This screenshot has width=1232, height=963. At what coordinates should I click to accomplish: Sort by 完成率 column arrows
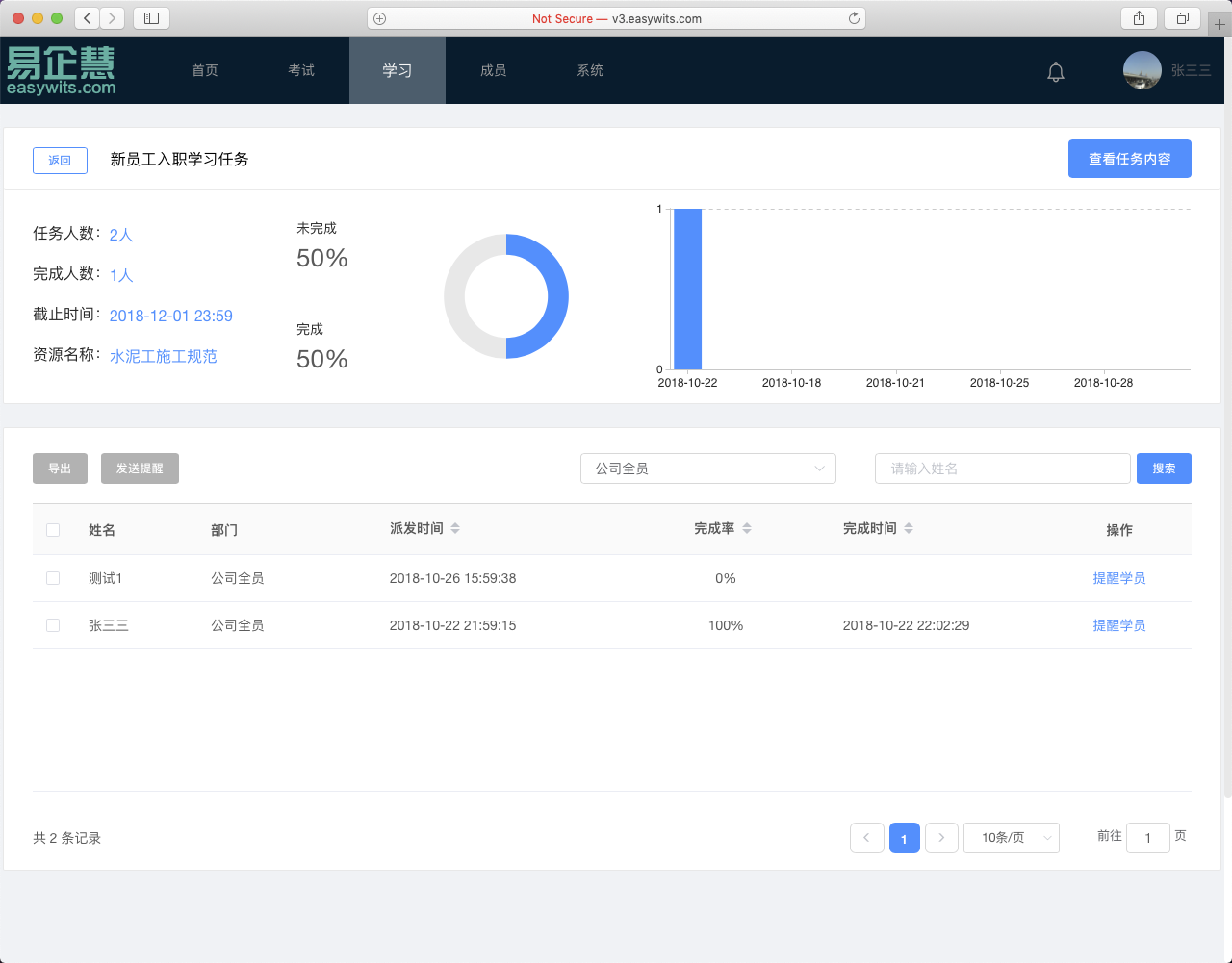click(747, 528)
